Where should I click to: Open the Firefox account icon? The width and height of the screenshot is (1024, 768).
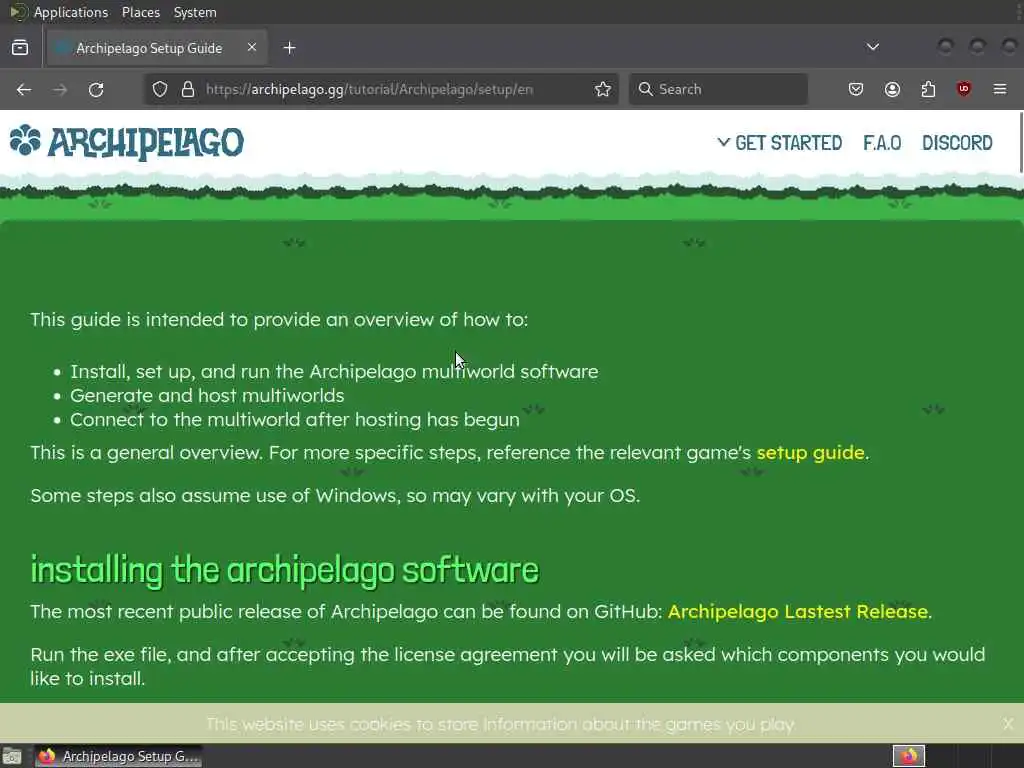[x=892, y=89]
